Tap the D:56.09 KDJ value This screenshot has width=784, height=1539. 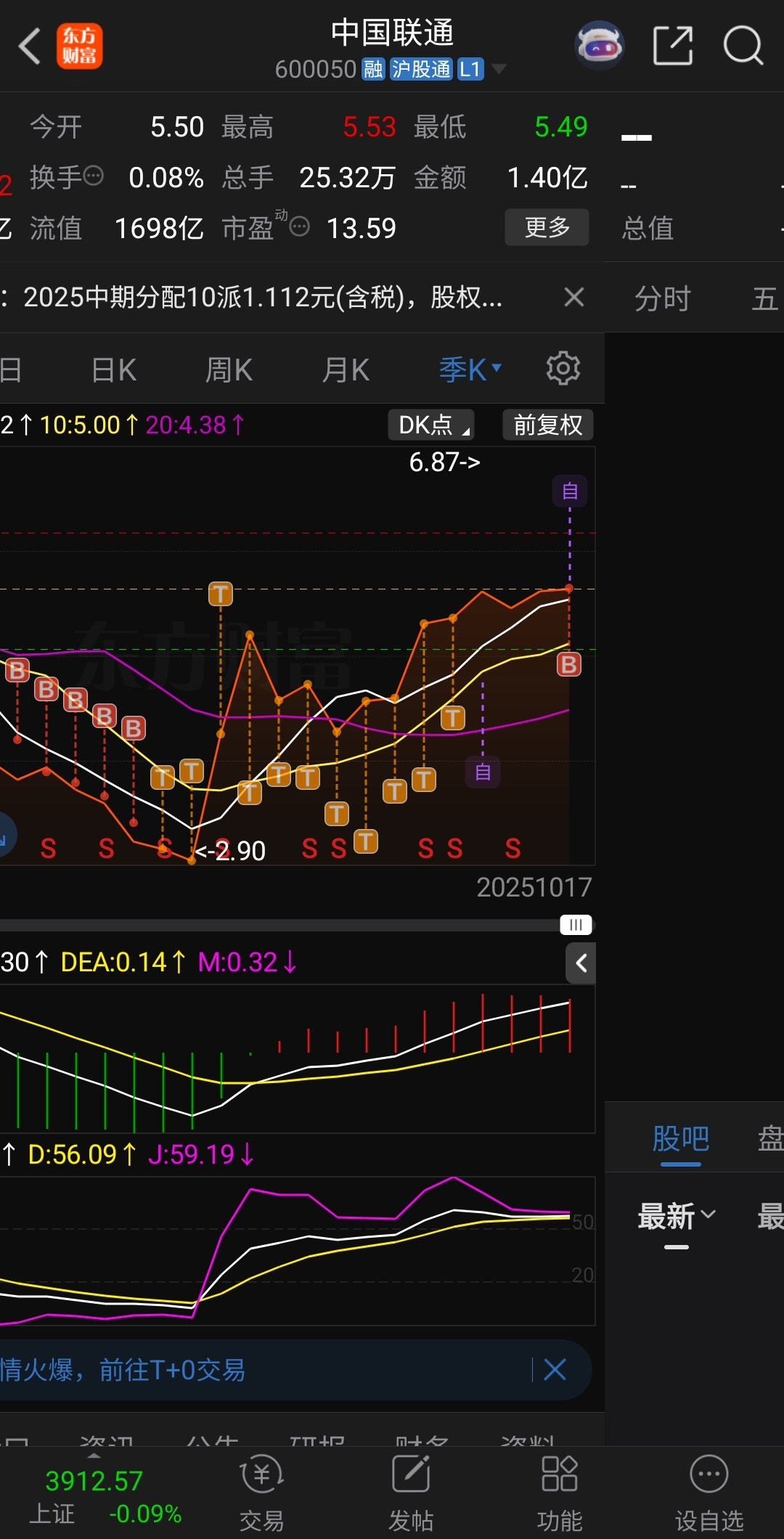(x=81, y=1154)
